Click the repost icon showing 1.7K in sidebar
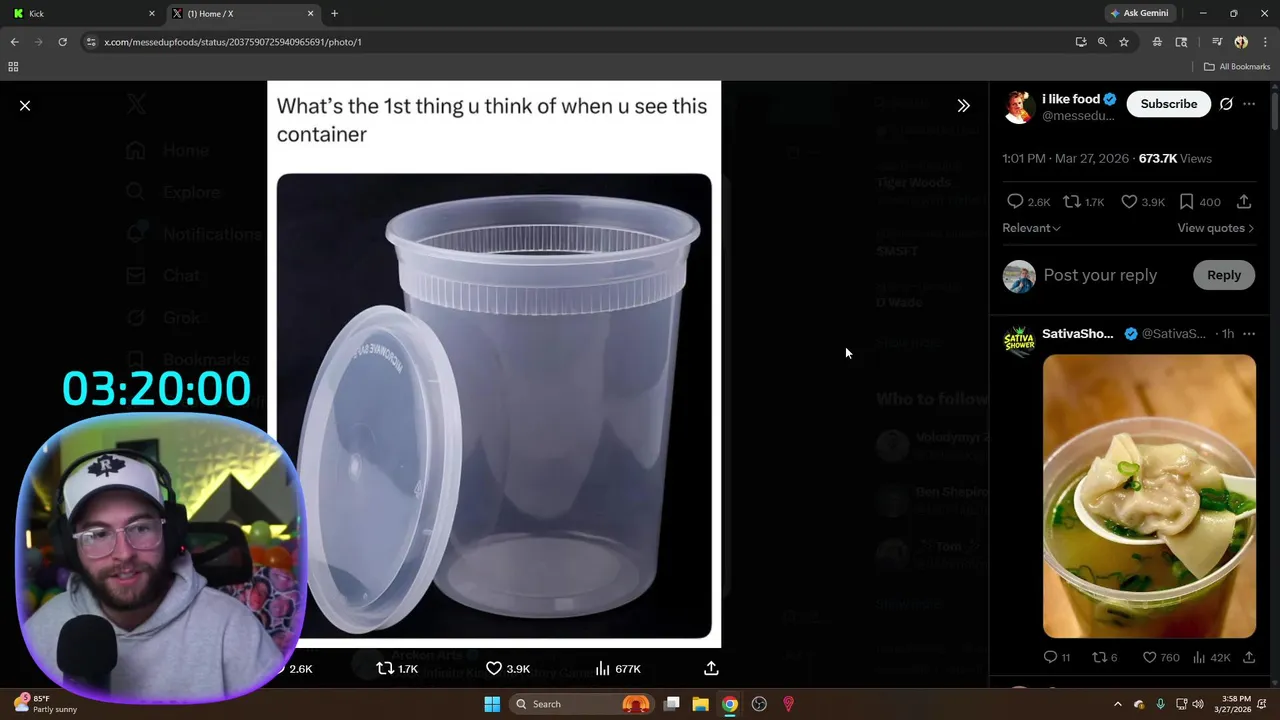The height and width of the screenshot is (720, 1280). (1071, 202)
